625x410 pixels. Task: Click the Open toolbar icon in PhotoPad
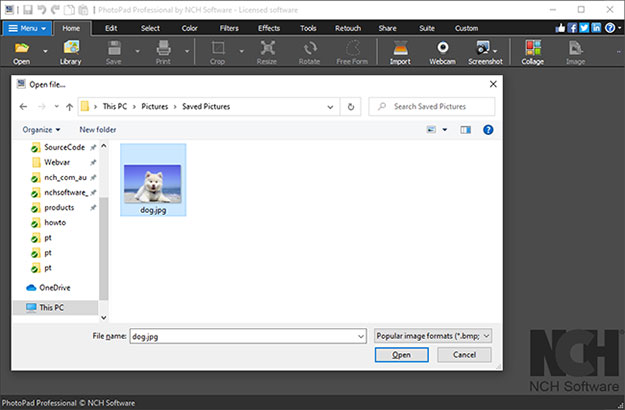point(22,52)
